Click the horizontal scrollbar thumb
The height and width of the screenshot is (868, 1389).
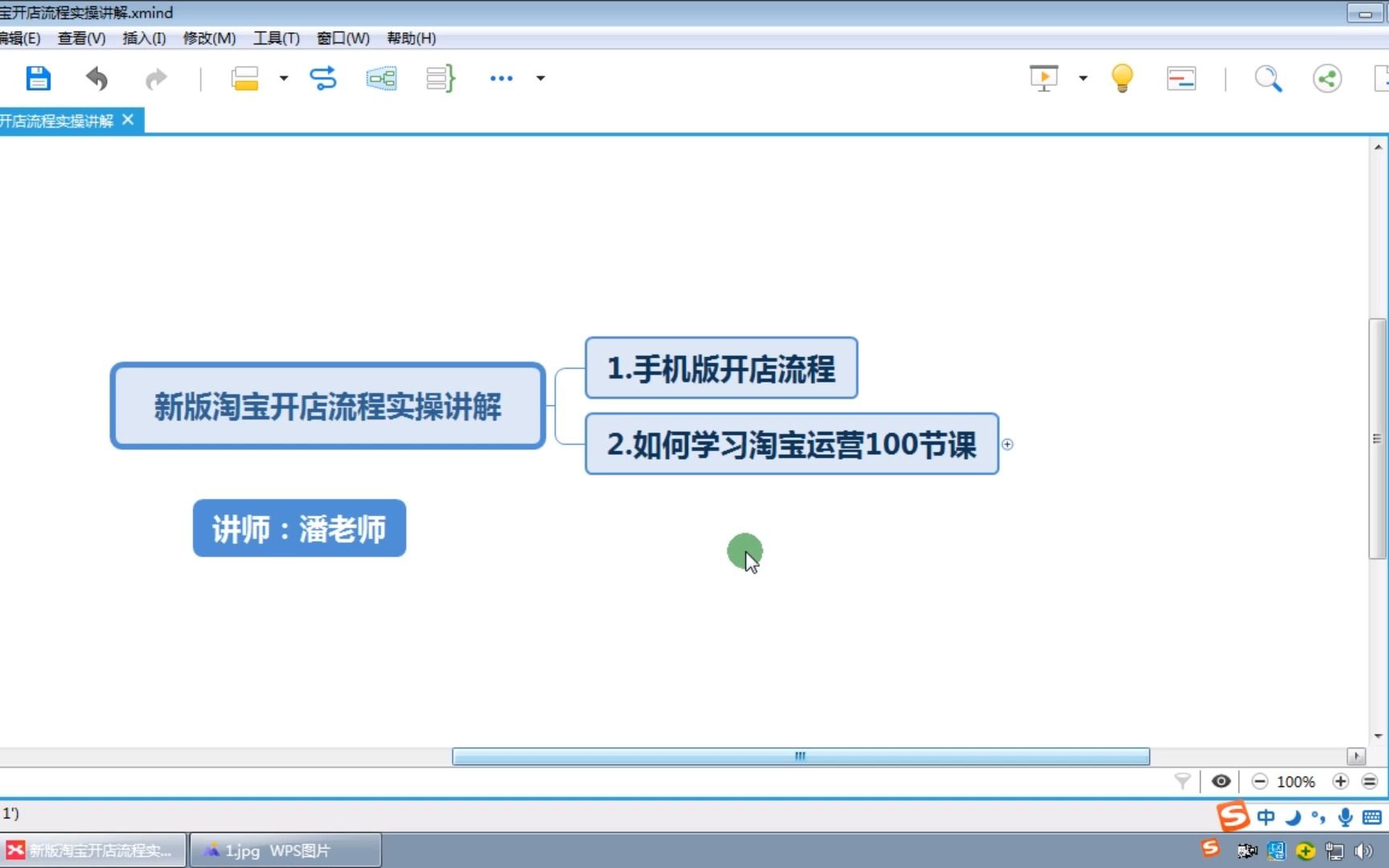click(801, 756)
